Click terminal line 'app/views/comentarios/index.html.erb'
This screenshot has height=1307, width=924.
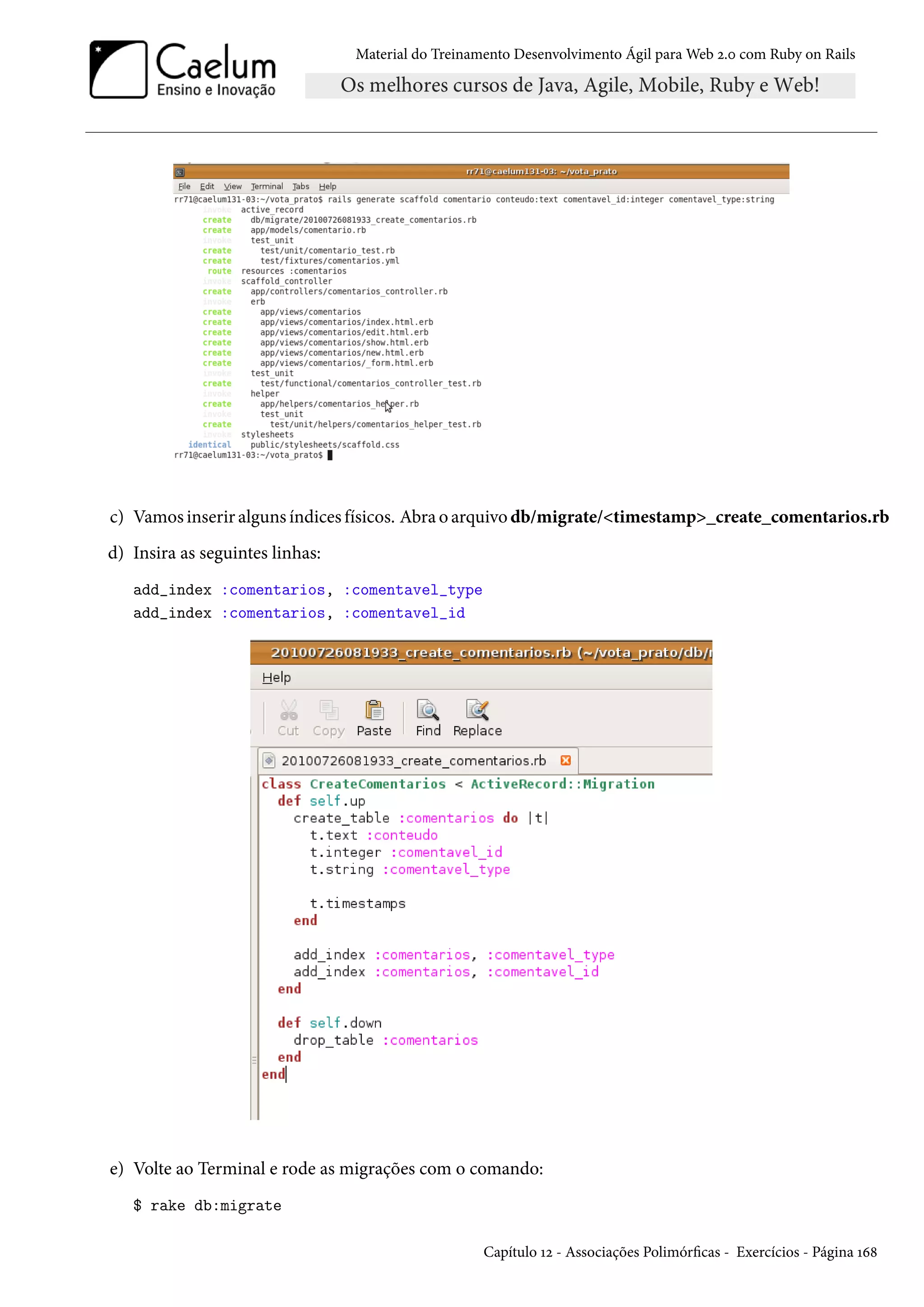pyautogui.click(x=346, y=322)
